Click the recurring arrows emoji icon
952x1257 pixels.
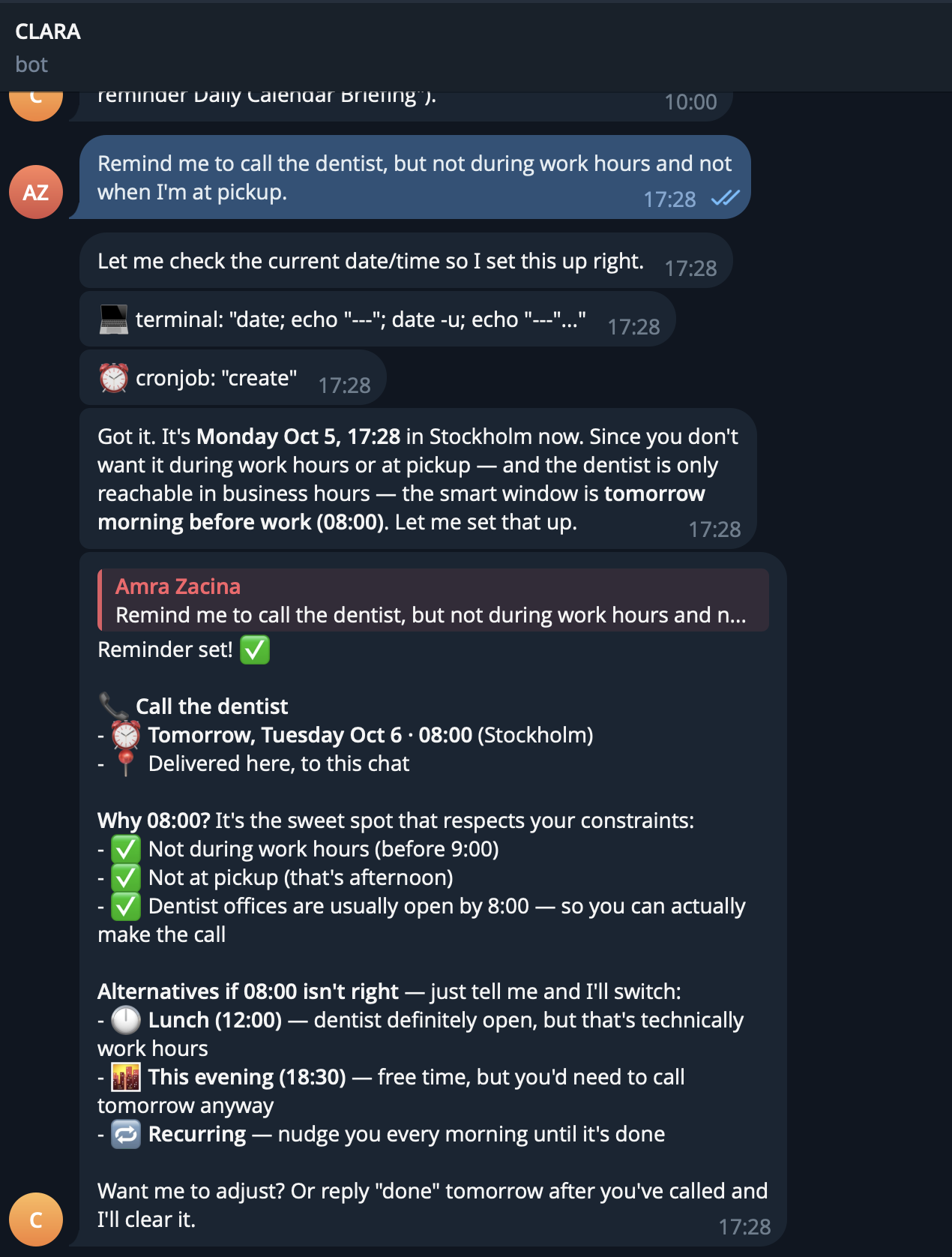coord(126,1134)
